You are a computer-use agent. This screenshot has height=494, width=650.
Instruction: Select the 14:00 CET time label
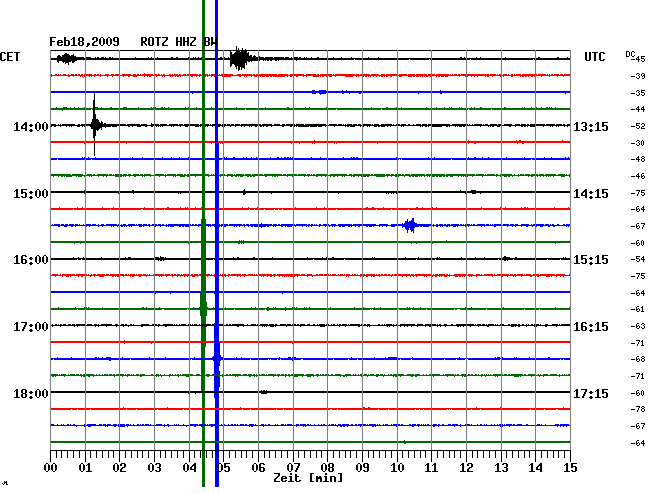coord(31,126)
